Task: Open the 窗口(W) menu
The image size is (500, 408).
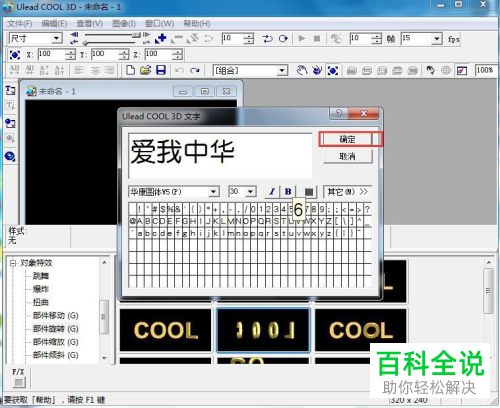Action: click(160, 24)
